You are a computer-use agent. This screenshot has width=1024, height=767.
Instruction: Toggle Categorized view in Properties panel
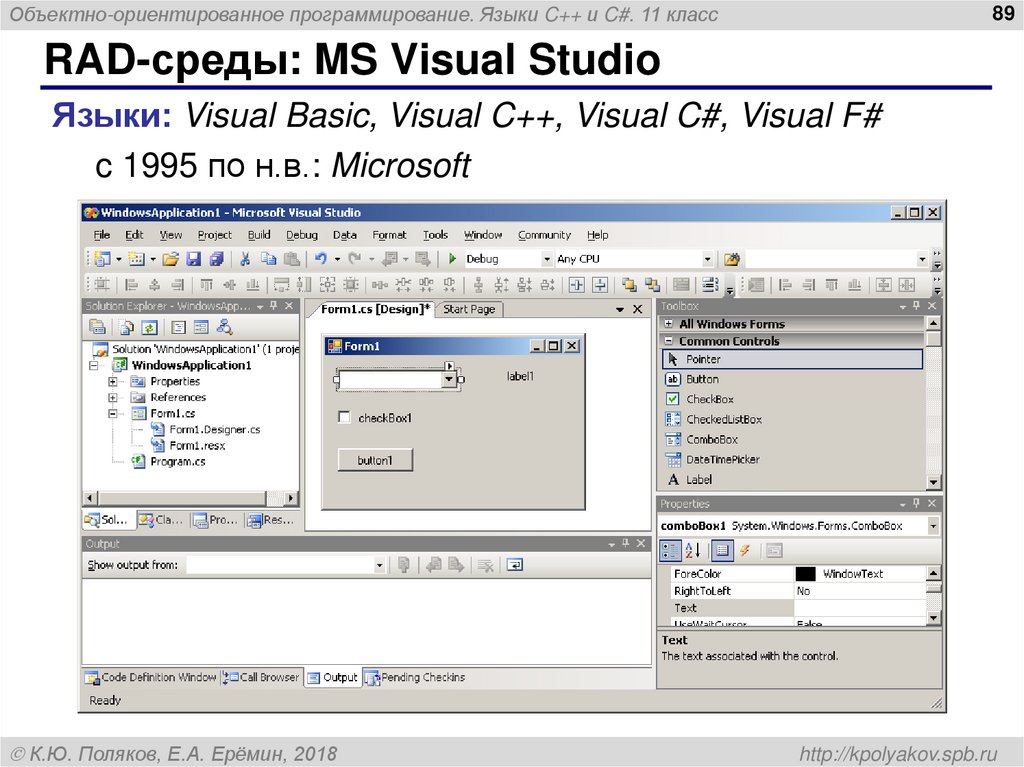tap(671, 550)
